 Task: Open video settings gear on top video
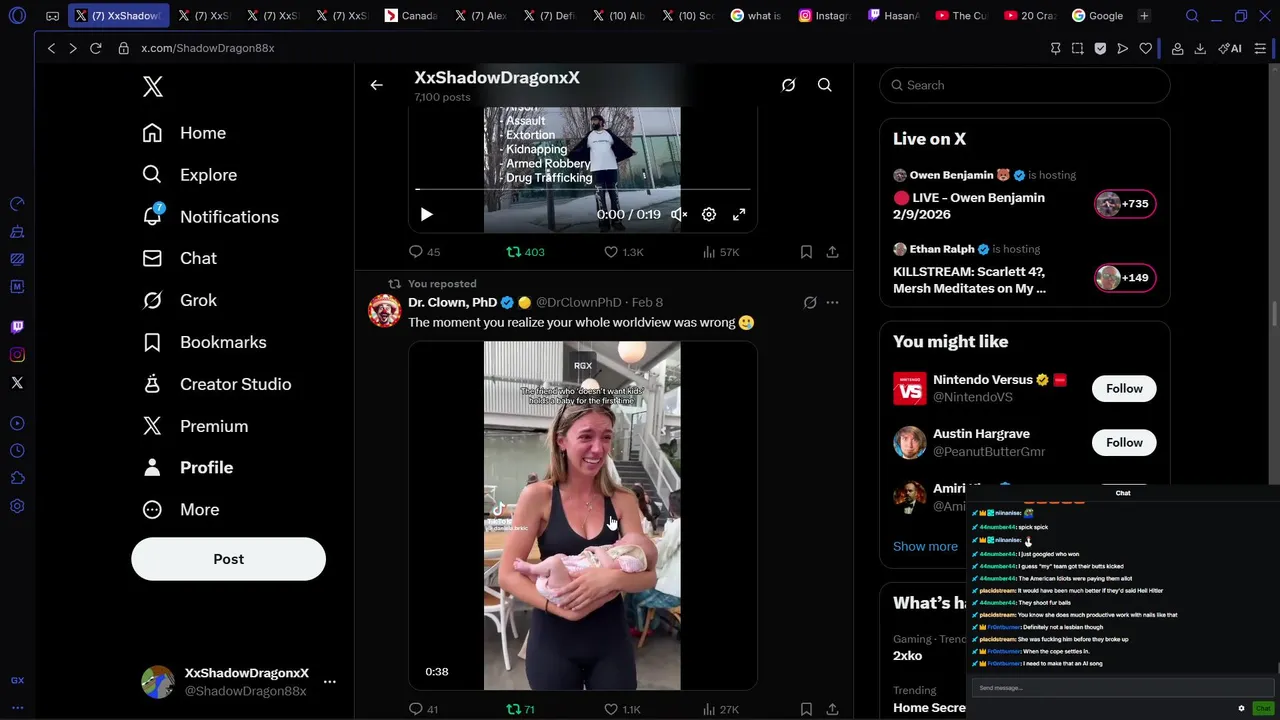coord(709,214)
